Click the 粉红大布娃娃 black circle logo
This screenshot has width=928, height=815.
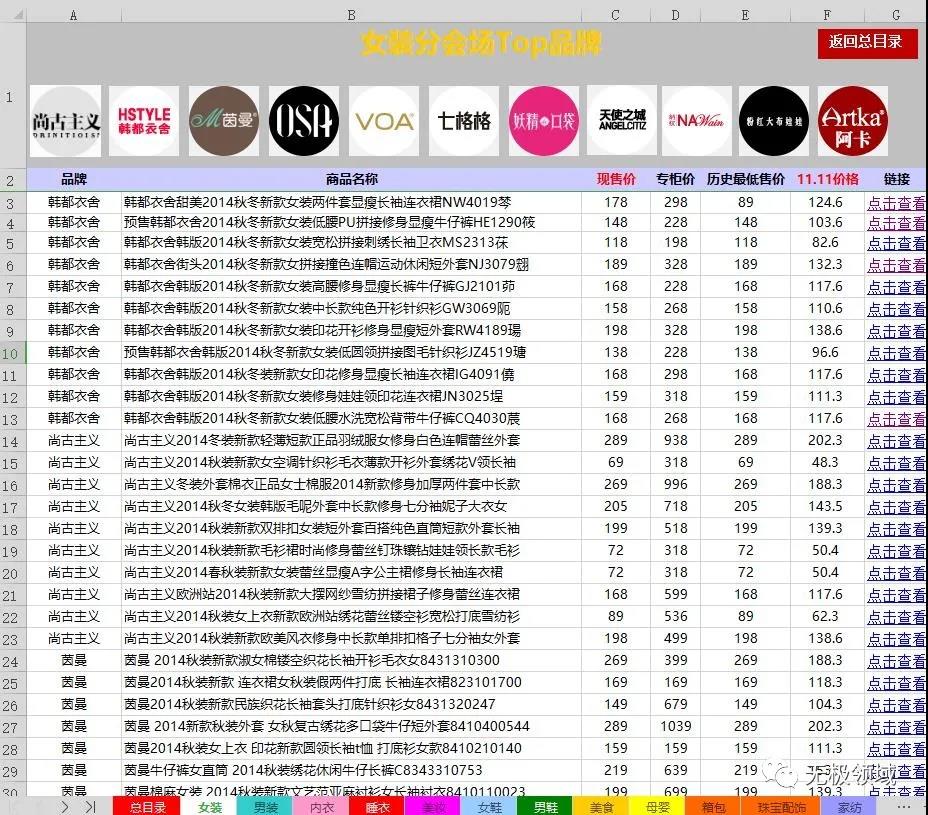click(774, 121)
